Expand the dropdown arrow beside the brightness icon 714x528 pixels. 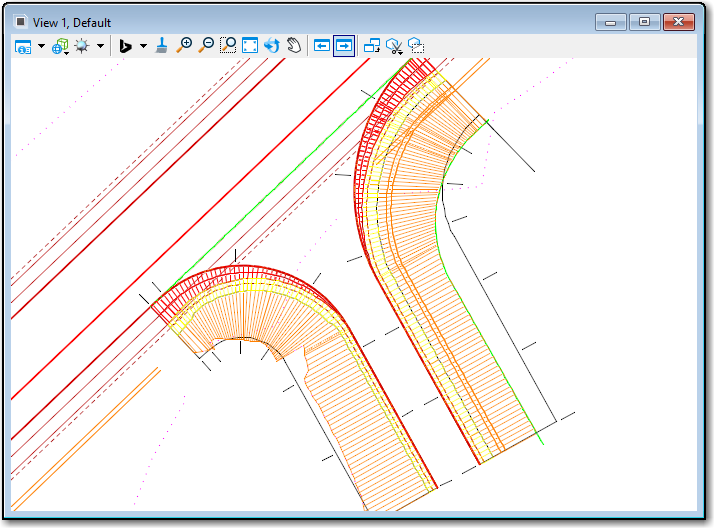pos(101,46)
